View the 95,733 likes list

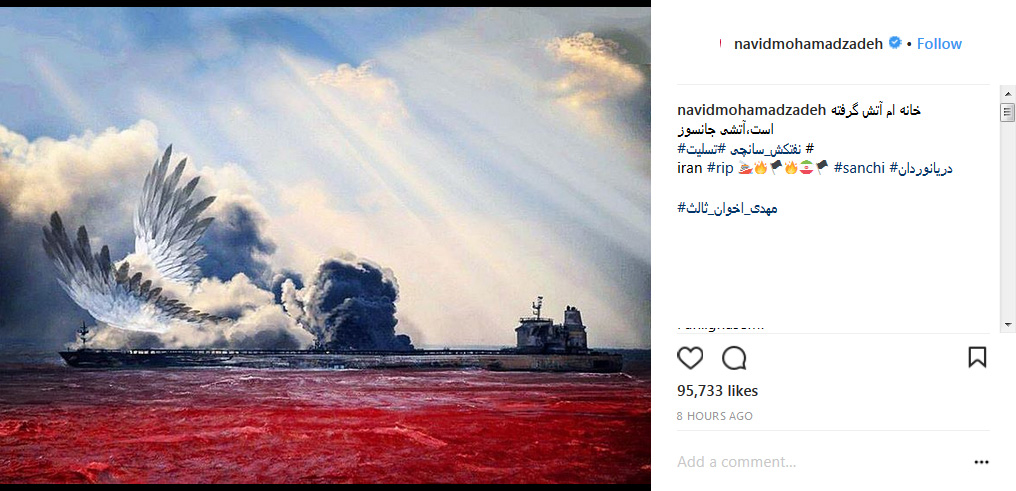click(717, 391)
